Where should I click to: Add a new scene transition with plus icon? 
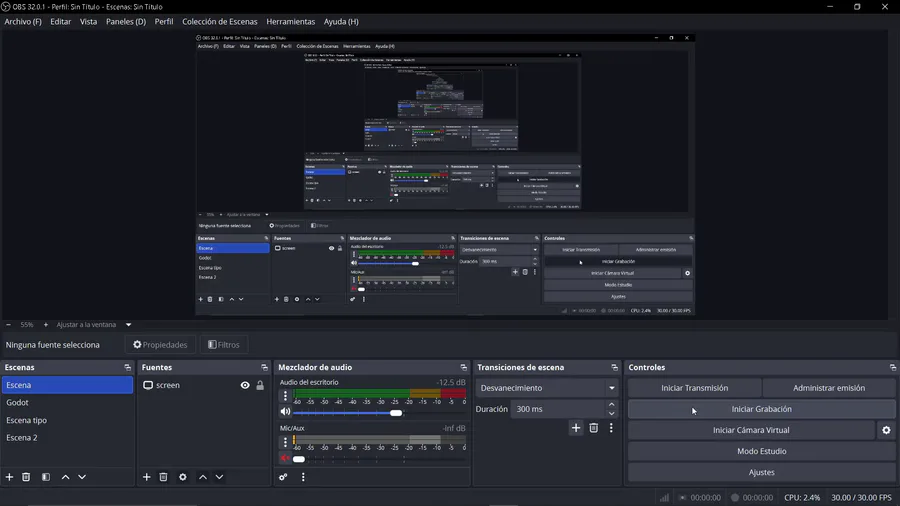pyautogui.click(x=576, y=428)
